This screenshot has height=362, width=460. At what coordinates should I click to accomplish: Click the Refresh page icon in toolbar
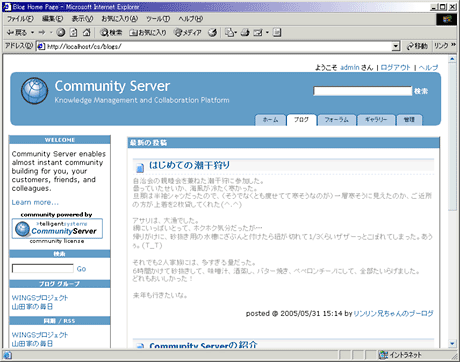tap(74, 32)
